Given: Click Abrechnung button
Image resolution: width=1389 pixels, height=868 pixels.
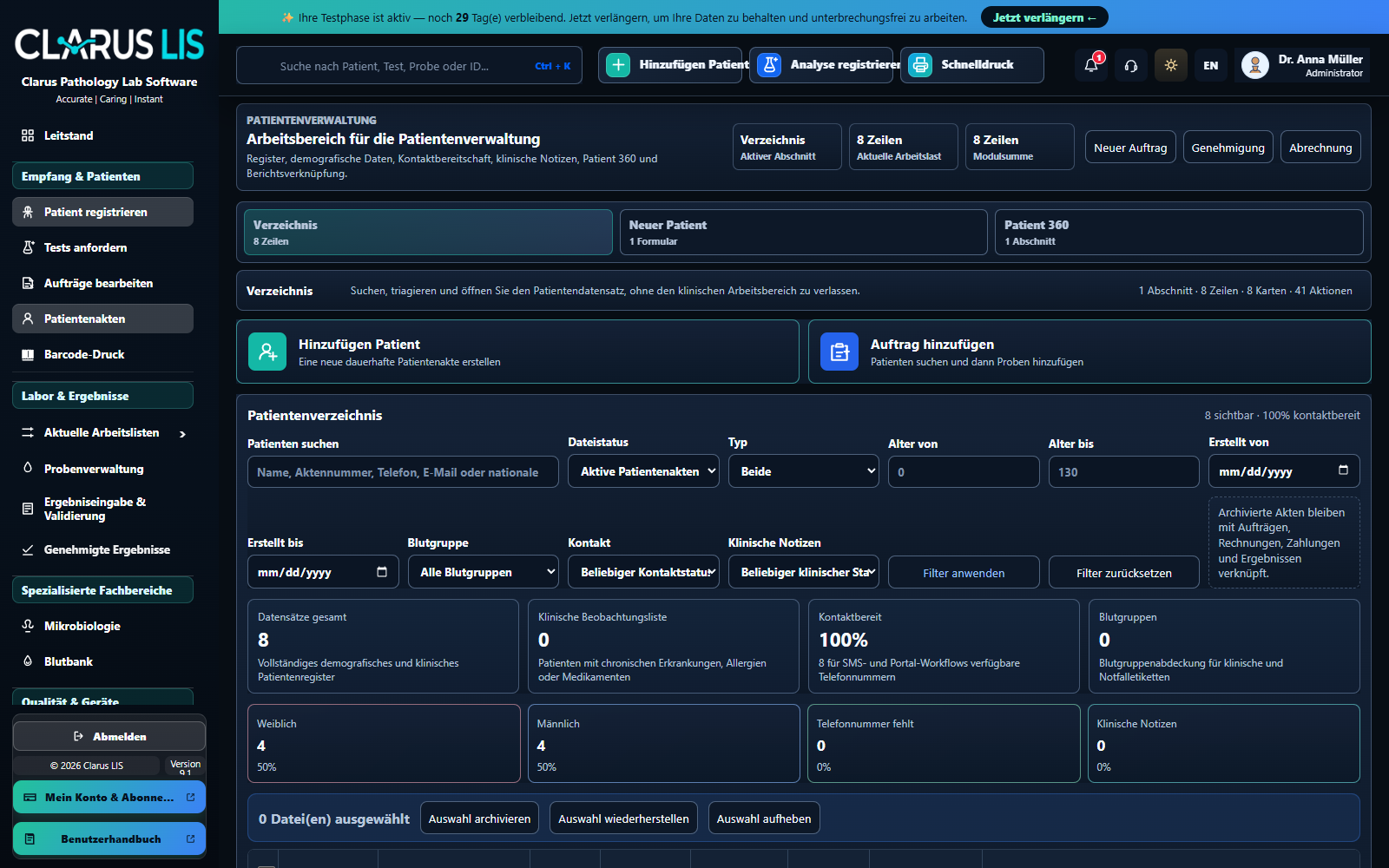Looking at the screenshot, I should coord(1320,148).
